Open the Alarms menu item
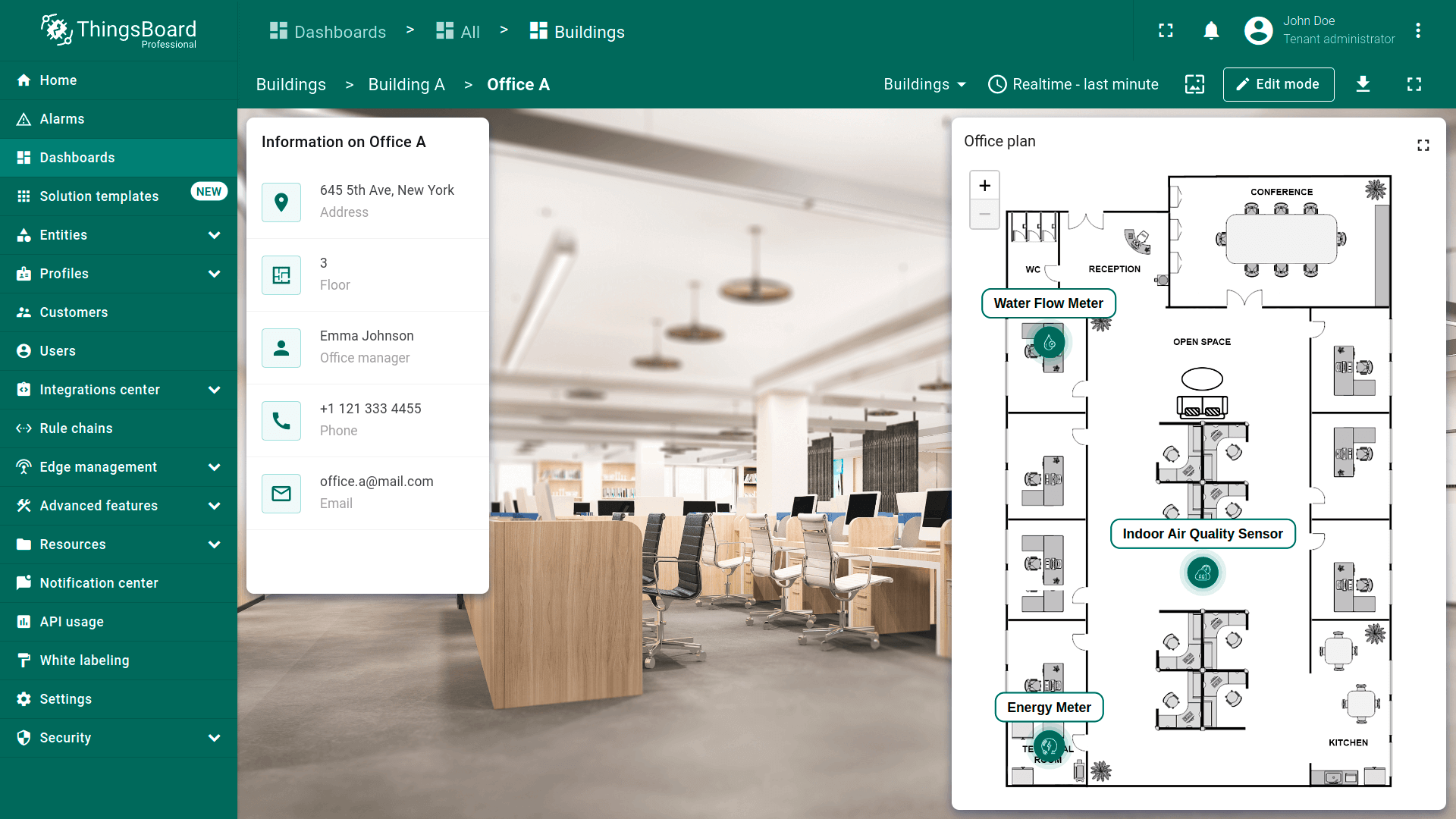The height and width of the screenshot is (819, 1456). (x=62, y=119)
